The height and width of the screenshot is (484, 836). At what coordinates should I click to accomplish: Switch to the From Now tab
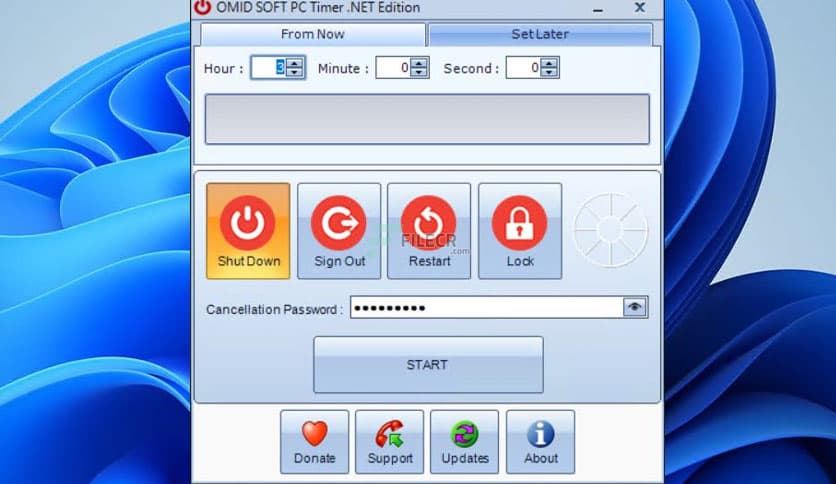313,35
